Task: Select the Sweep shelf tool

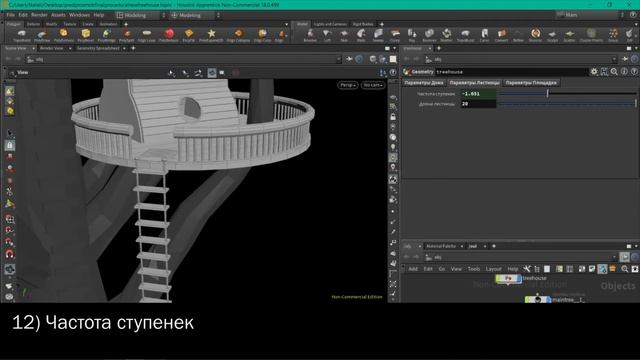Action: pyautogui.click(x=378, y=35)
